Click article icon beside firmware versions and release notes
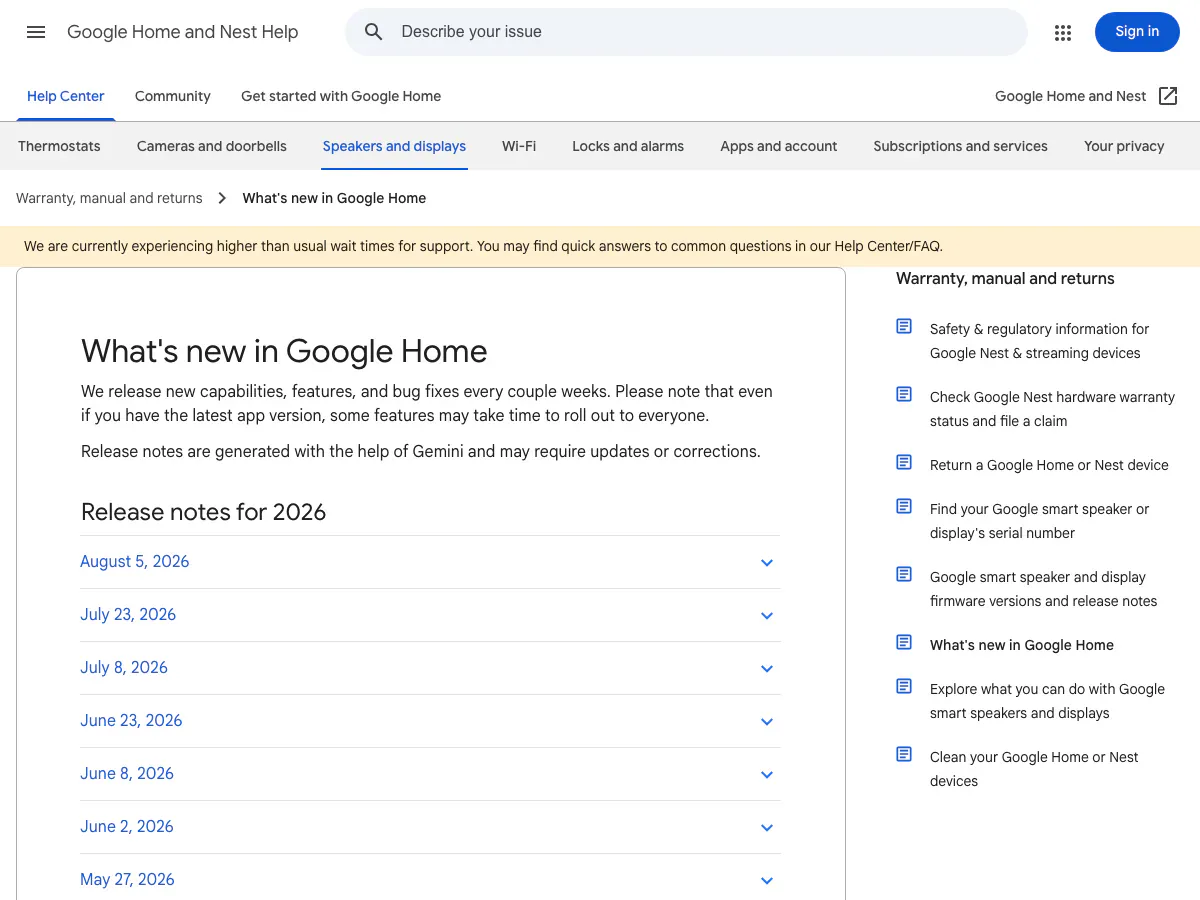 click(x=904, y=574)
